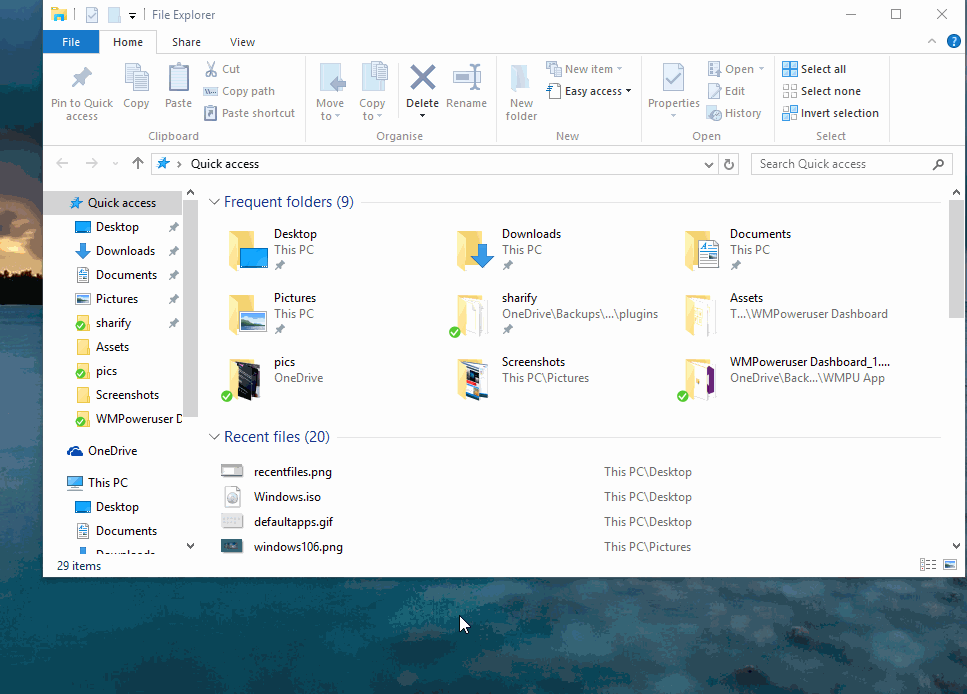
Task: Click Pin to Quick access icon
Action: click(82, 78)
